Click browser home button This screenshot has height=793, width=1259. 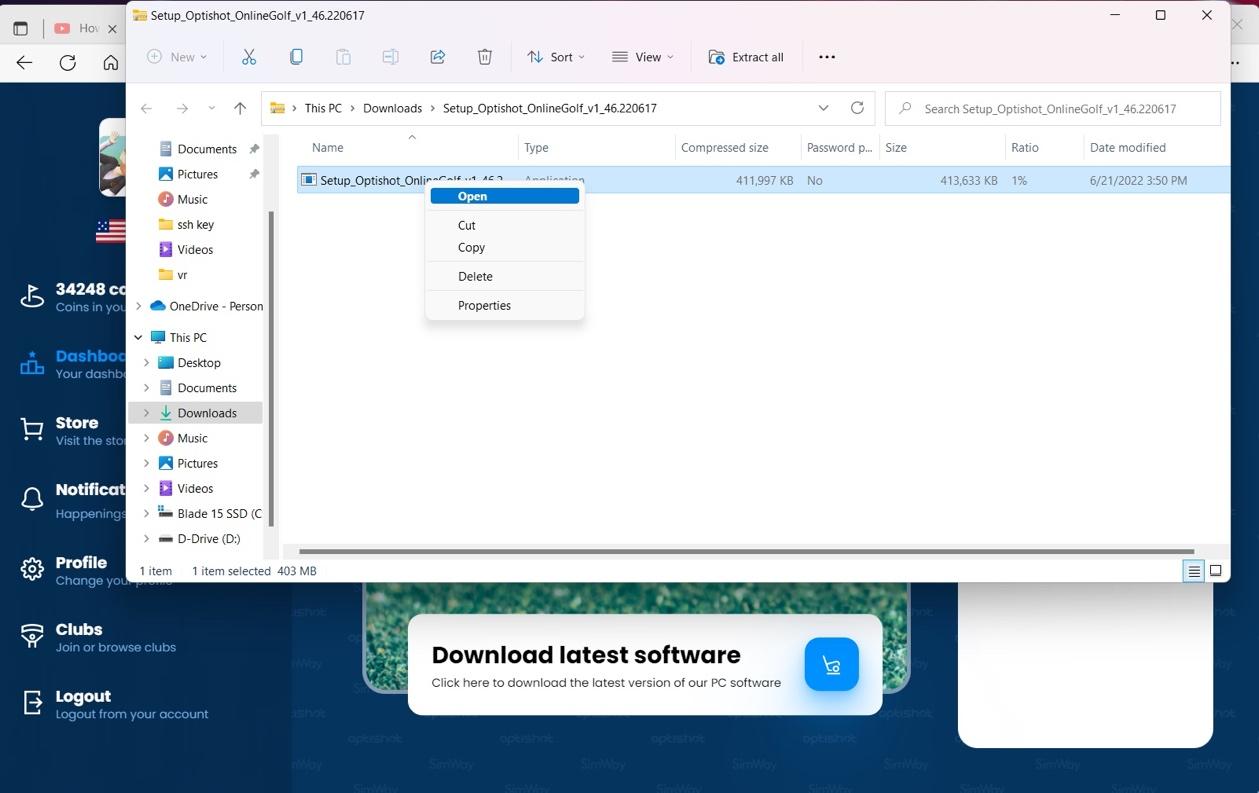pos(110,63)
